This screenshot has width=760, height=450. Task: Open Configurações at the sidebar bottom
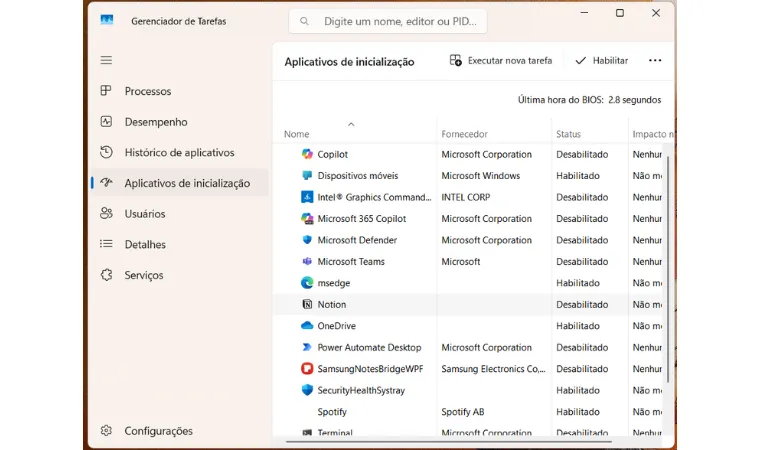180,431
